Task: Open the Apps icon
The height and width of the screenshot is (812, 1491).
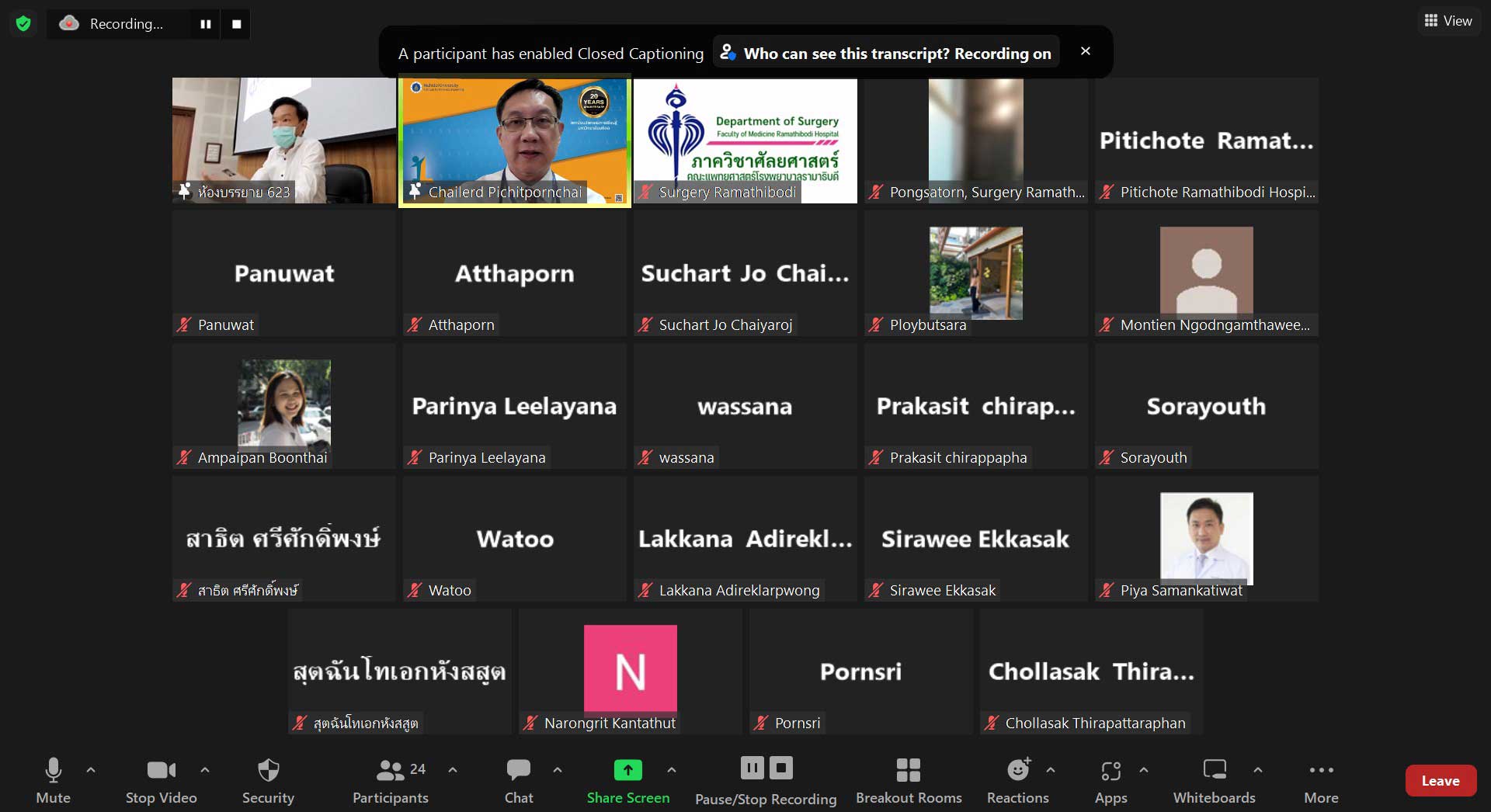Action: coord(1110,770)
